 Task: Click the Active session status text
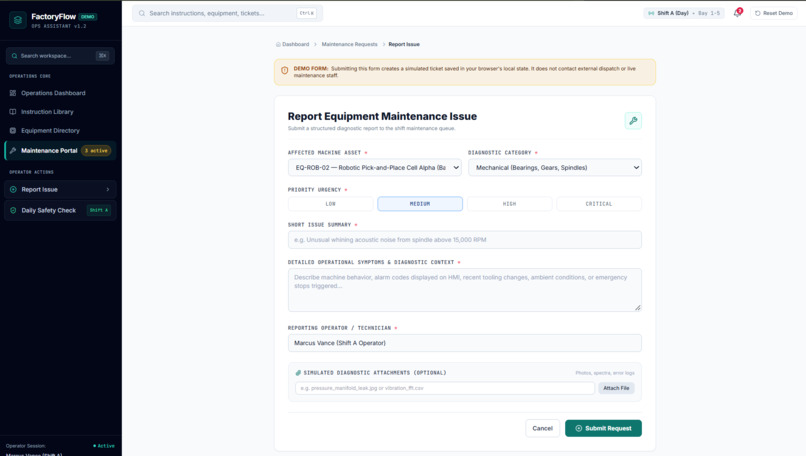(x=104, y=446)
